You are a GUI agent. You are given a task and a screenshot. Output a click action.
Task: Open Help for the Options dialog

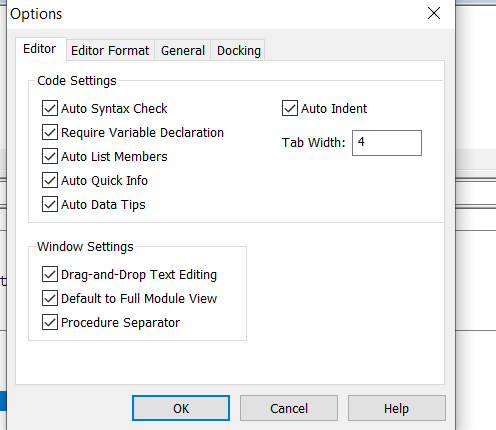[397, 408]
